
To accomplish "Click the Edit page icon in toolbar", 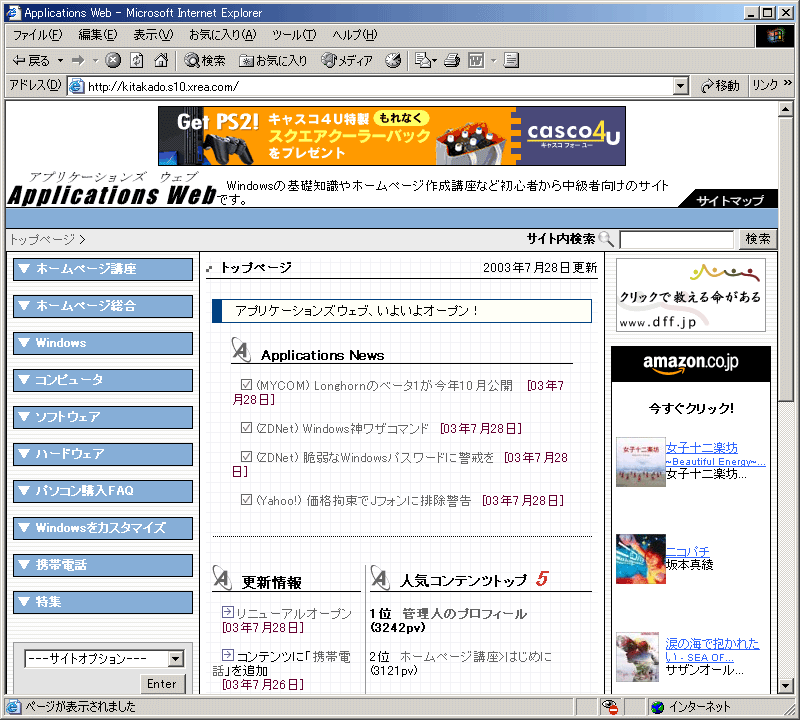I will [476, 60].
